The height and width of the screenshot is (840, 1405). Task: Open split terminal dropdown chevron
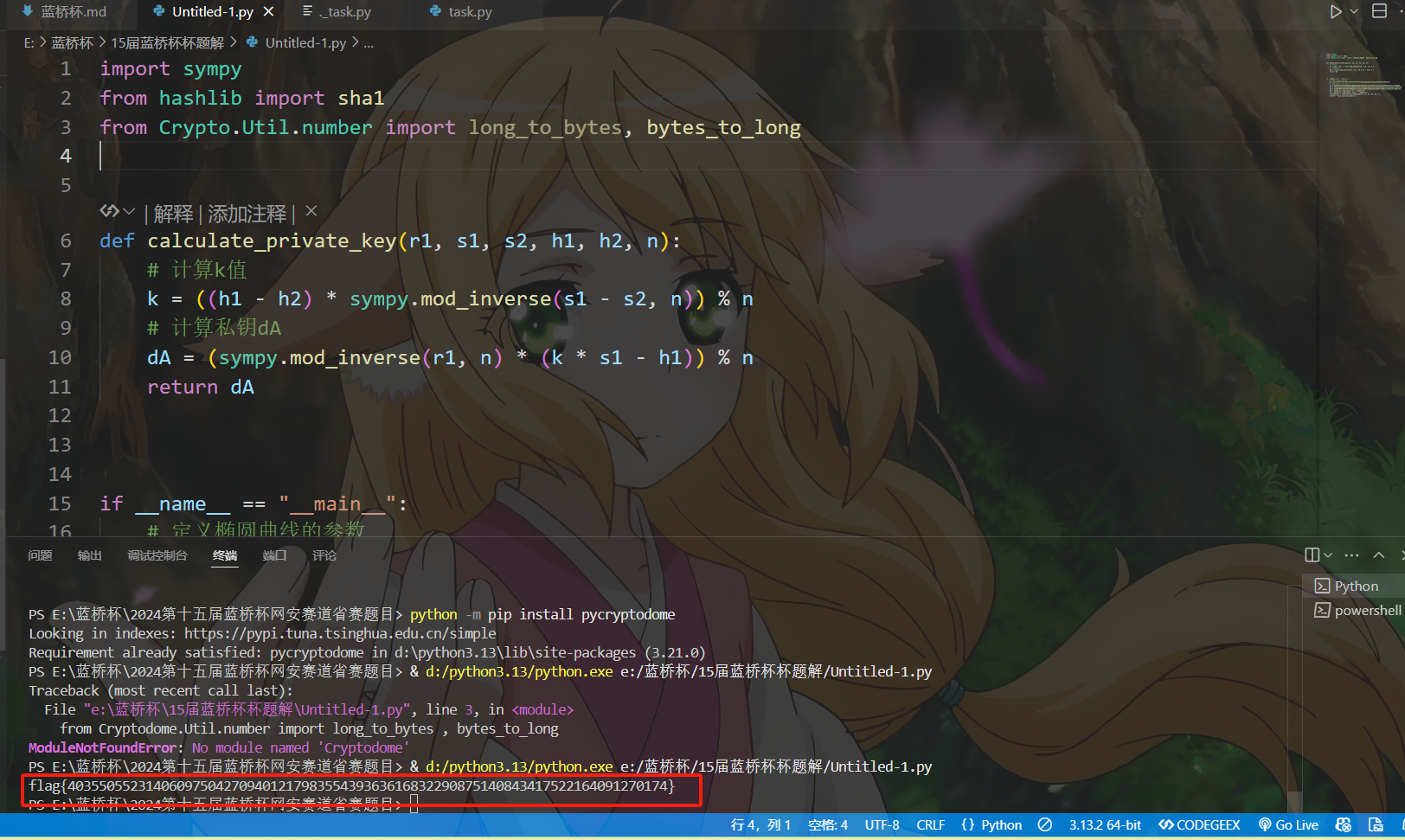(1328, 555)
